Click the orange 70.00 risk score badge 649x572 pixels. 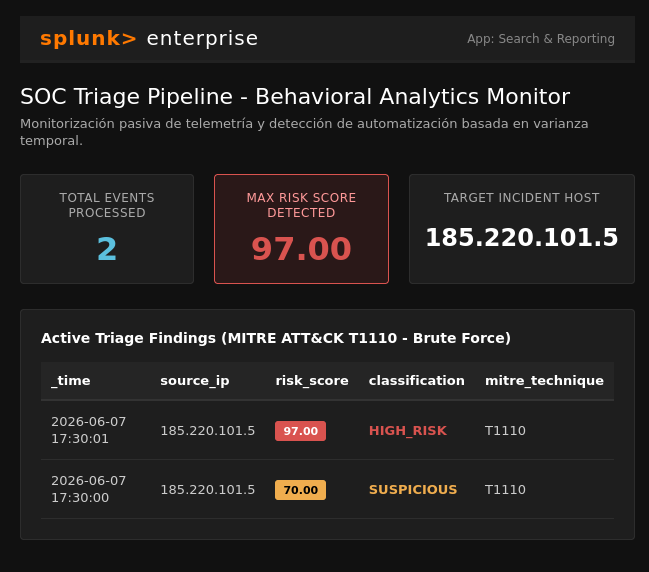coord(300,490)
